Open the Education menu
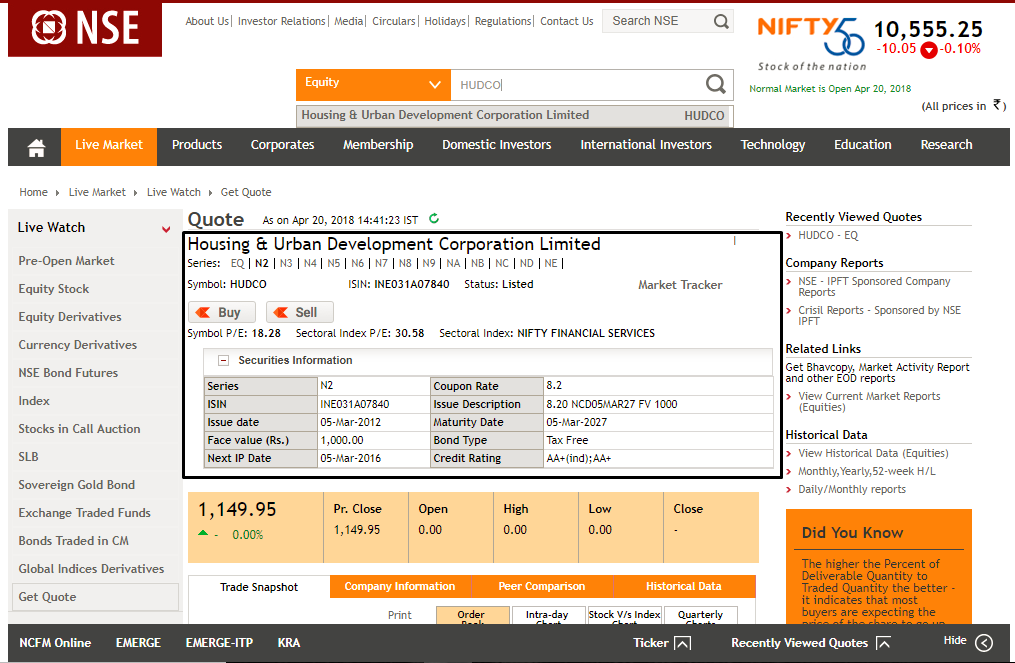Viewport: 1015px width, 663px height. click(x=863, y=145)
